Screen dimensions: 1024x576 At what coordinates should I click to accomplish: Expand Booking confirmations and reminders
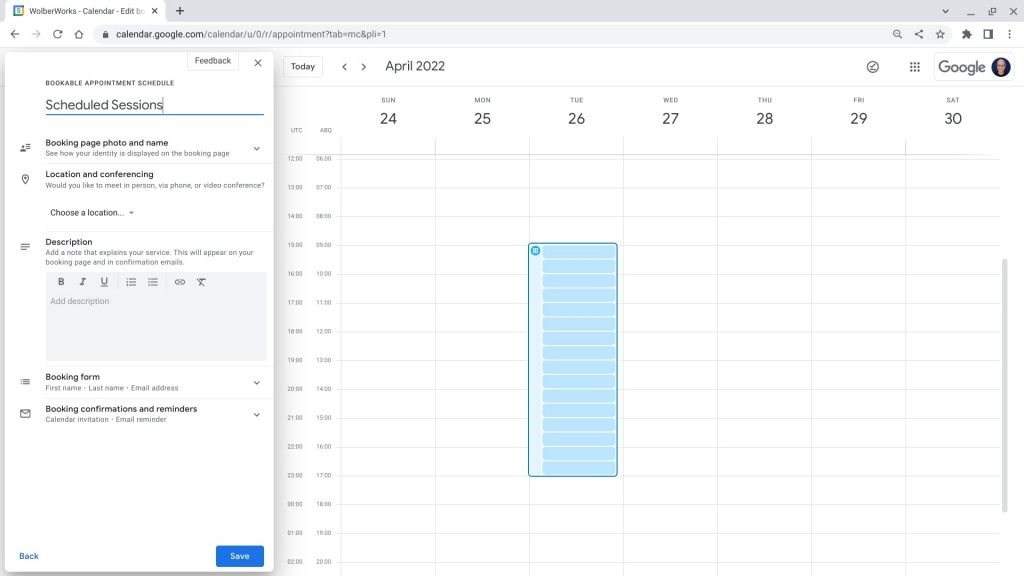coord(256,413)
